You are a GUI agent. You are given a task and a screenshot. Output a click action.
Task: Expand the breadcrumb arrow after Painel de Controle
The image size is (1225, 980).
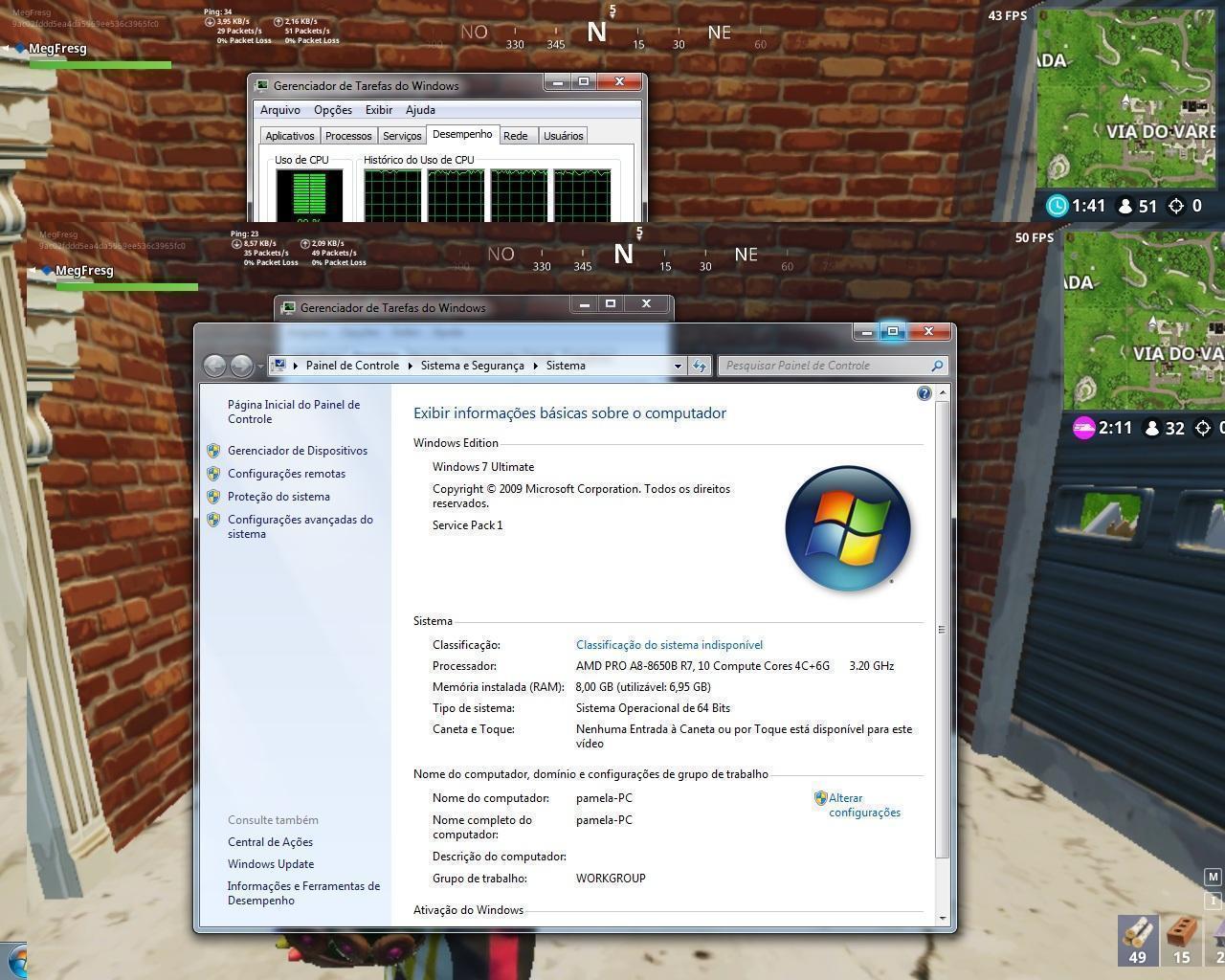[x=410, y=366]
